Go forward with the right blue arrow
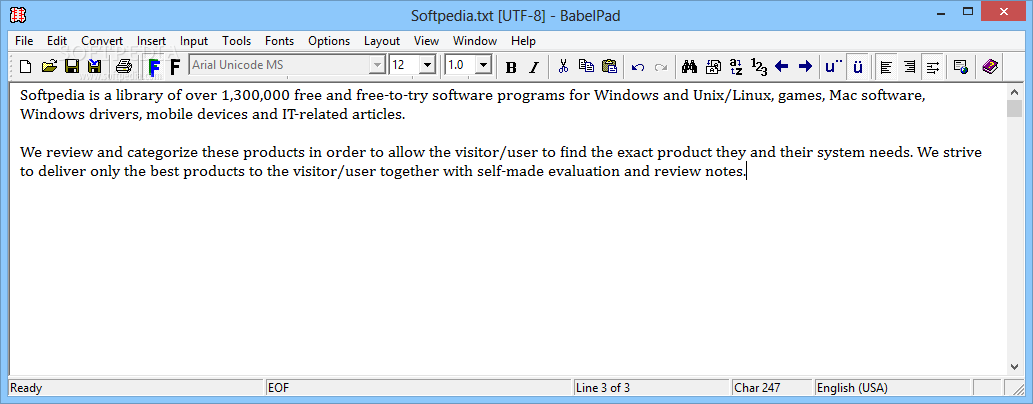The image size is (1033, 404). coord(805,67)
